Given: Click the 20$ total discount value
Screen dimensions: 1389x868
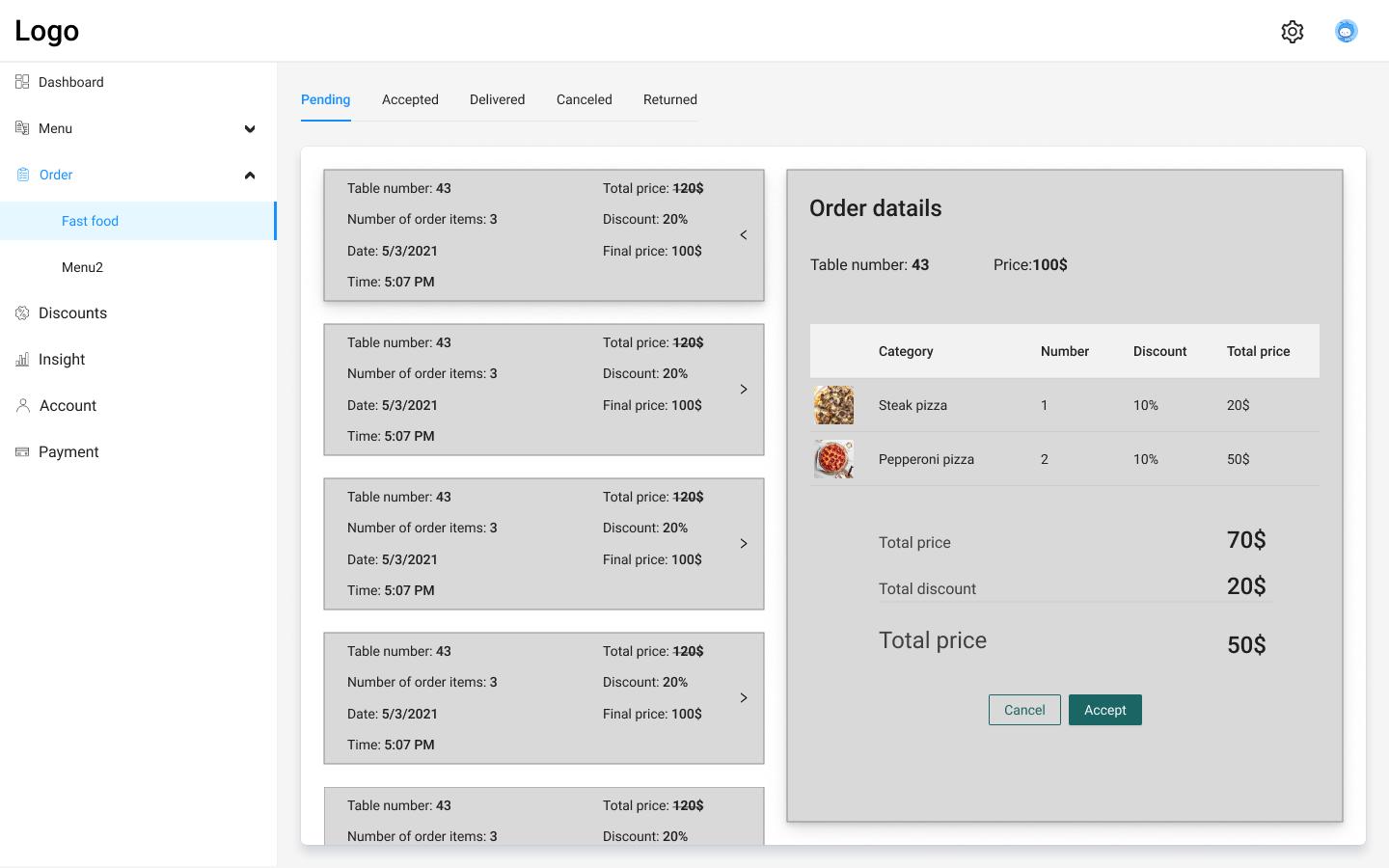Looking at the screenshot, I should pos(1246,586).
